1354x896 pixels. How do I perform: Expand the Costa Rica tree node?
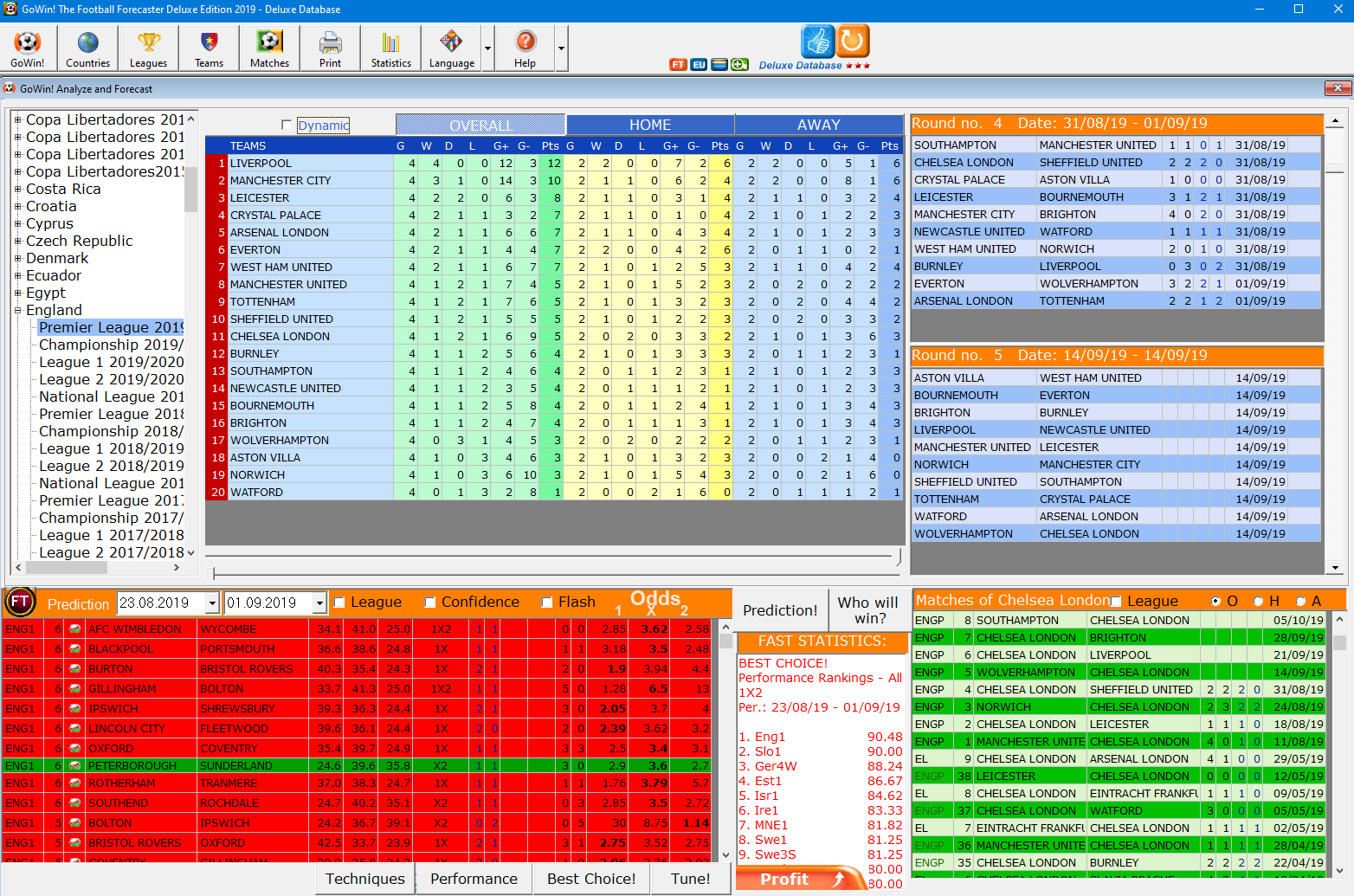coord(17,189)
